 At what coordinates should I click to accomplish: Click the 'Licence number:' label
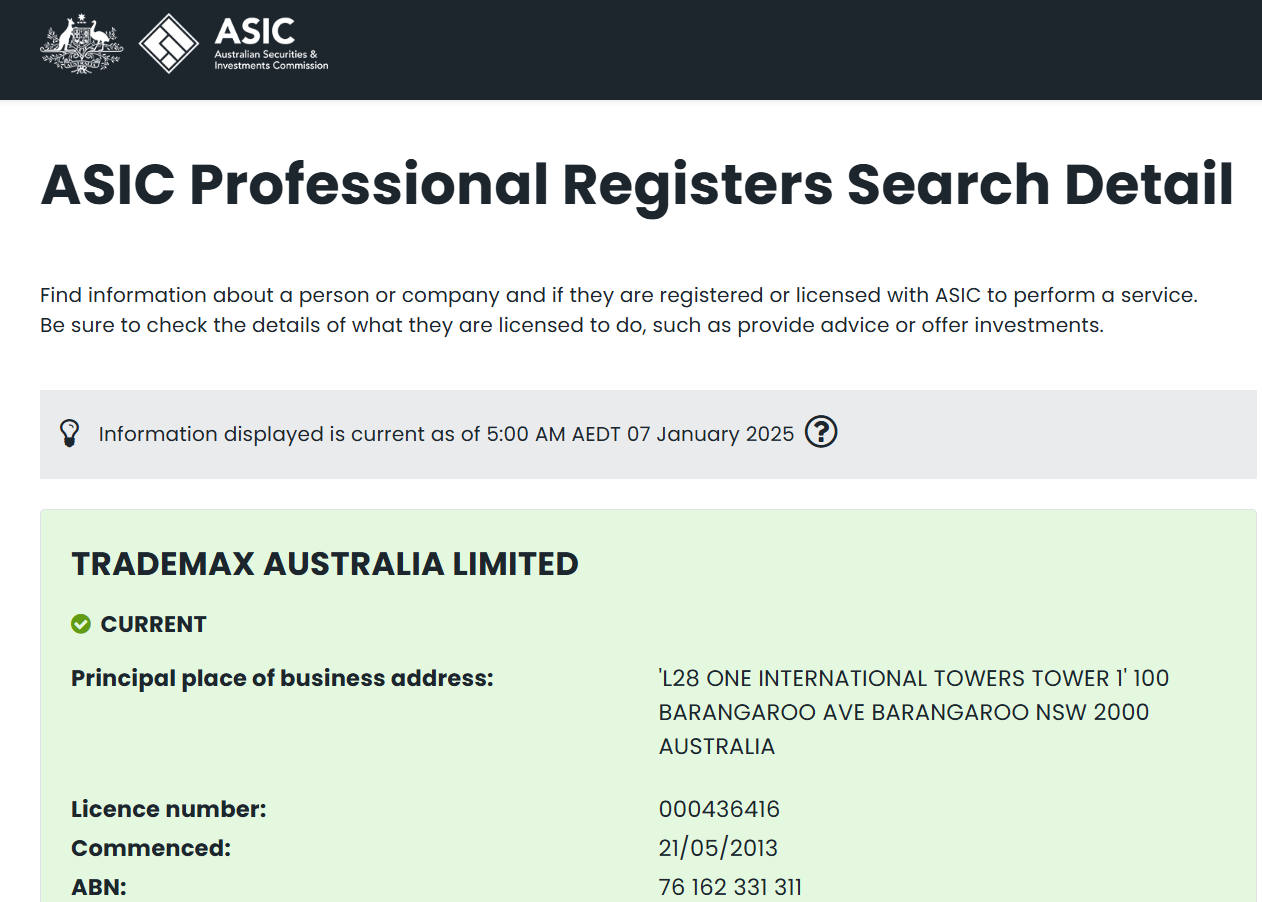pos(169,810)
